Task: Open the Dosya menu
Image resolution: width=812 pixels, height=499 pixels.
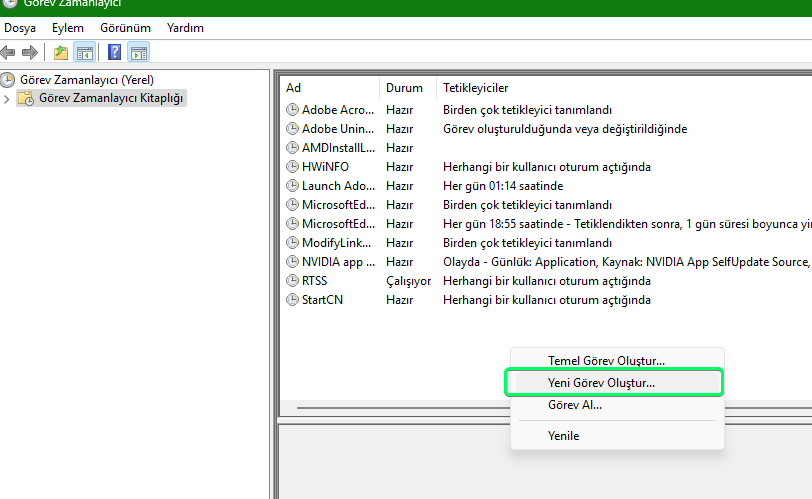Action: [20, 28]
